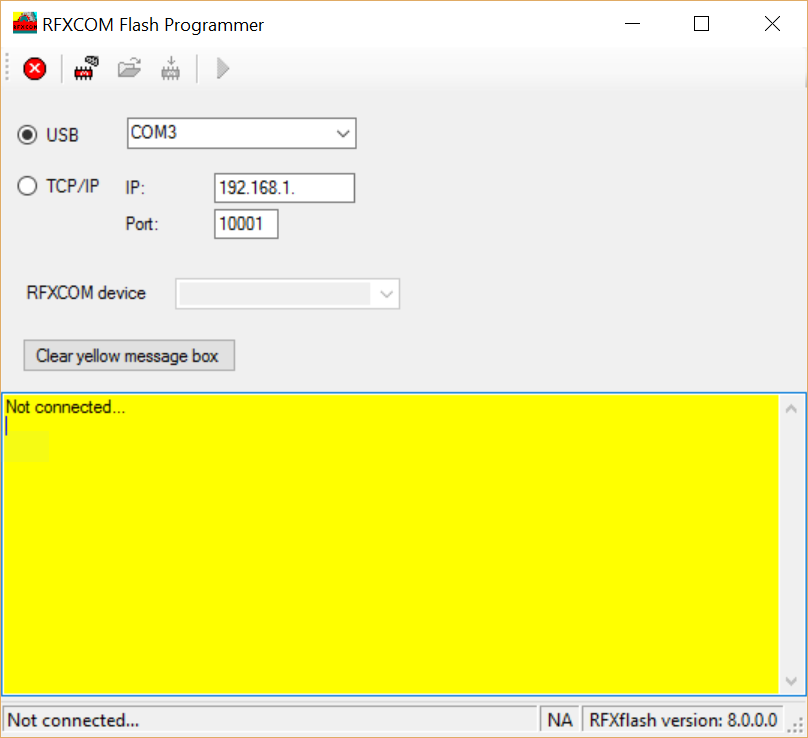Click the toolbar drag grip handle
The width and height of the screenshot is (808, 738).
click(x=7, y=68)
